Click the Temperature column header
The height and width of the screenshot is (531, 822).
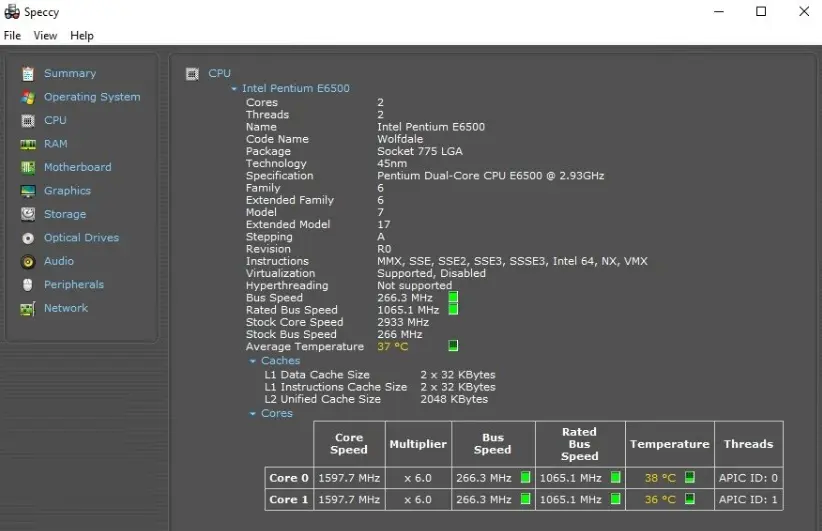(669, 444)
